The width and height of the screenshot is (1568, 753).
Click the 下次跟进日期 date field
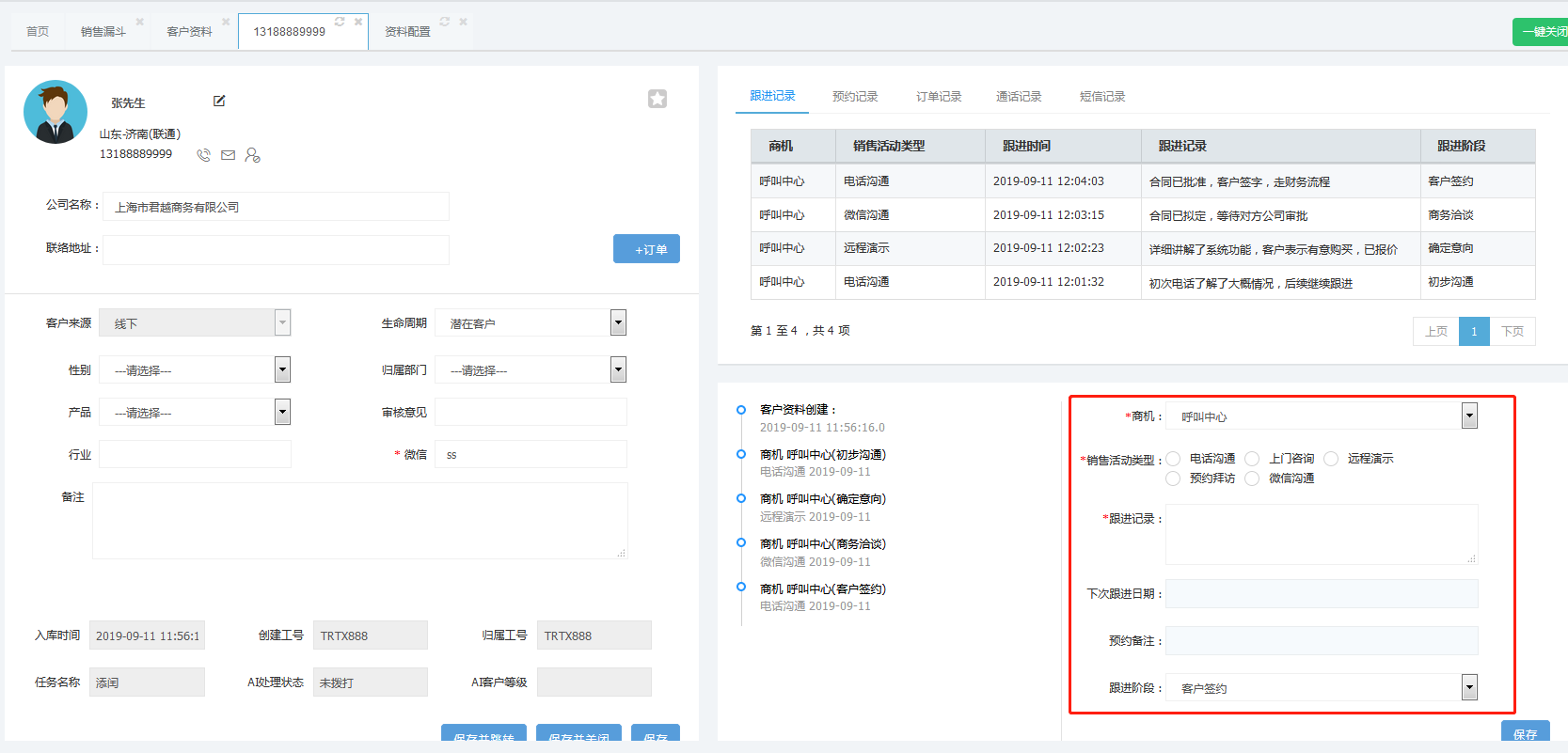click(1322, 594)
